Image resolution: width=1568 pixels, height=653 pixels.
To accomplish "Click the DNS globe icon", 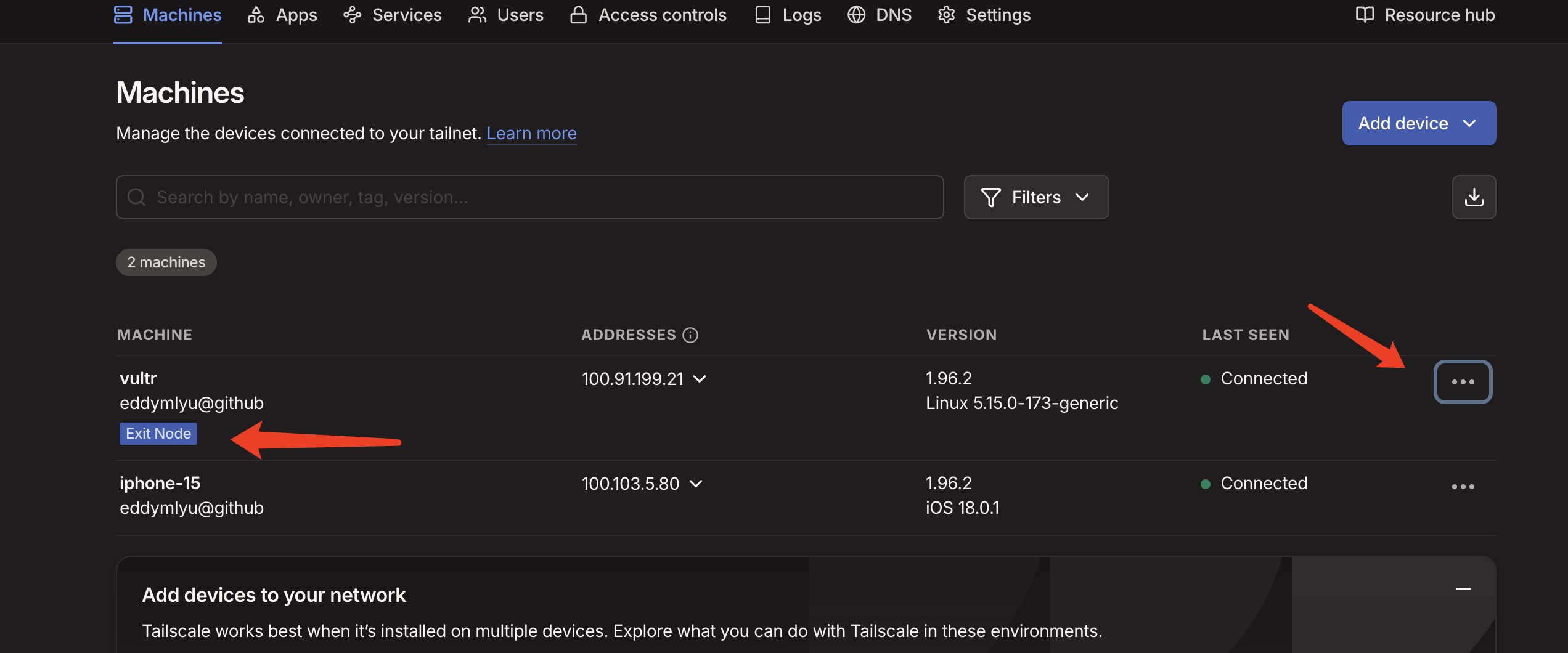I will [x=856, y=15].
